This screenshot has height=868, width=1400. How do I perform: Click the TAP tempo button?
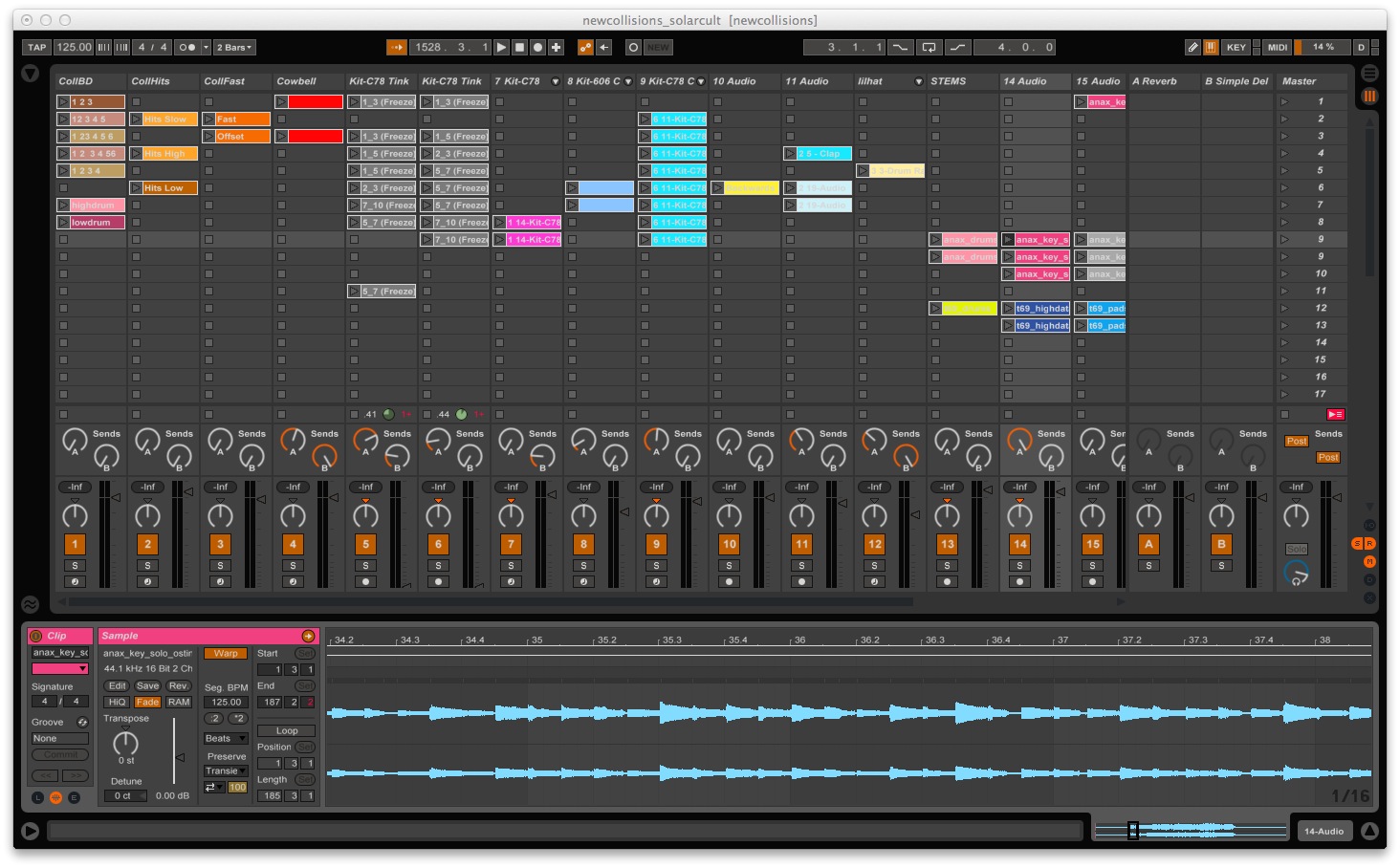coord(36,47)
